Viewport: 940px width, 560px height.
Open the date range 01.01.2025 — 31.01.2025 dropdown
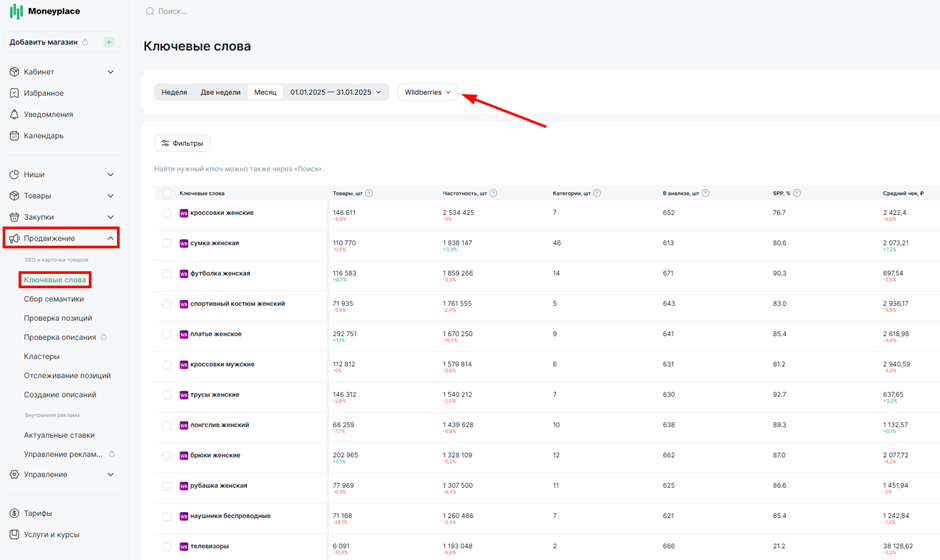coord(336,92)
